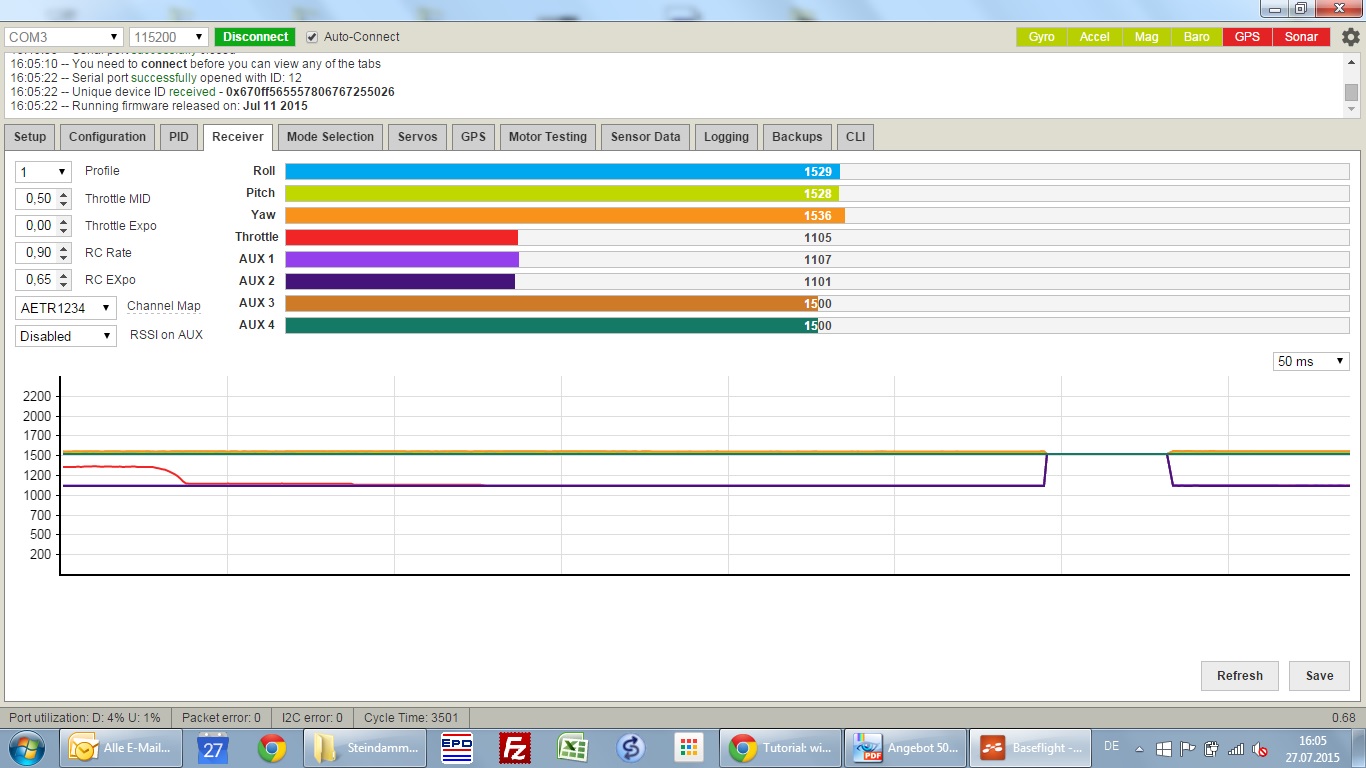Click the Gyro sensor indicator
Screen dimensions: 1366x768
[1042, 37]
